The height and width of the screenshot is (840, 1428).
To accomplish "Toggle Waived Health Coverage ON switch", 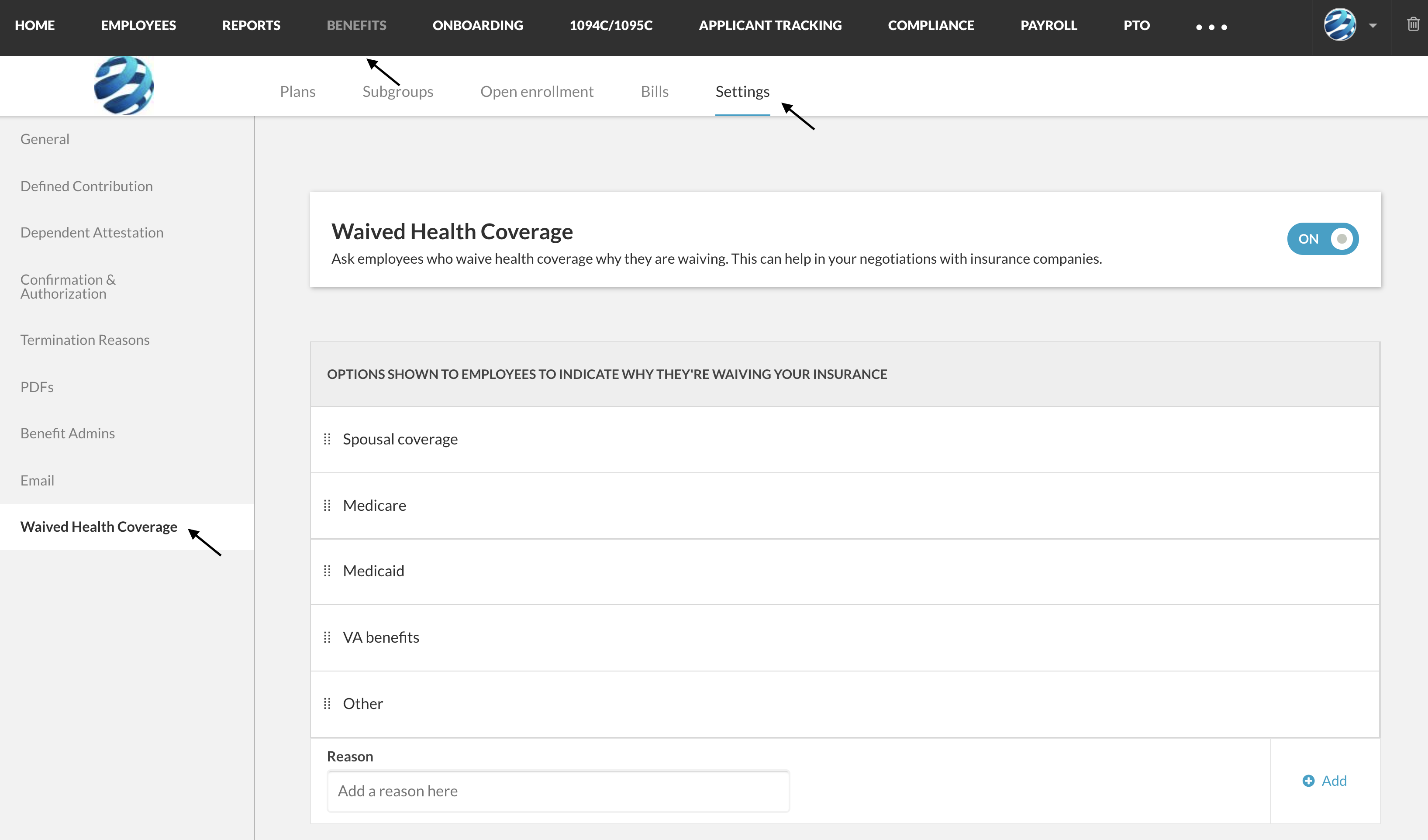I will tap(1323, 238).
